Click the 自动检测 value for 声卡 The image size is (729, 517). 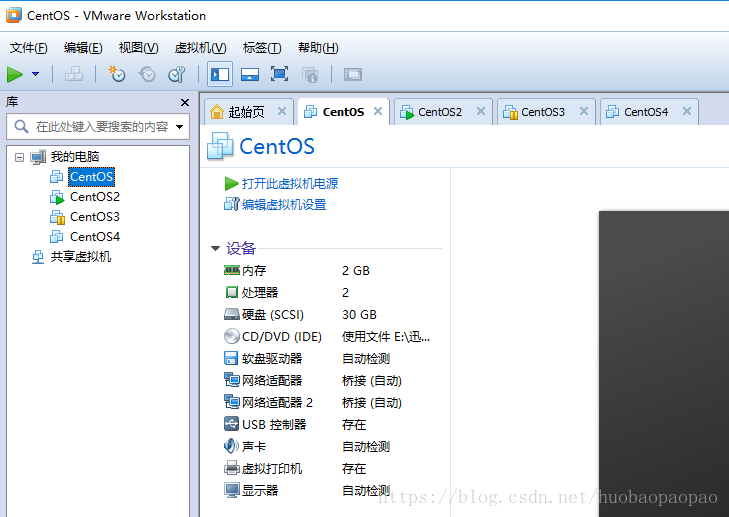[x=366, y=447]
